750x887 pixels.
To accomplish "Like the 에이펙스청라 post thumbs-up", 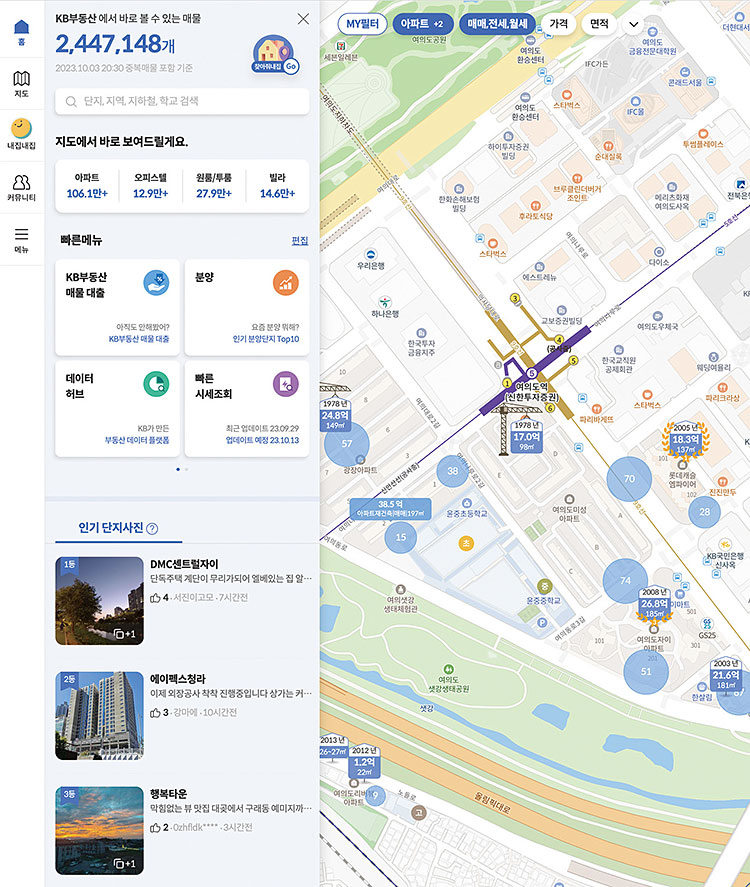I will (x=155, y=712).
